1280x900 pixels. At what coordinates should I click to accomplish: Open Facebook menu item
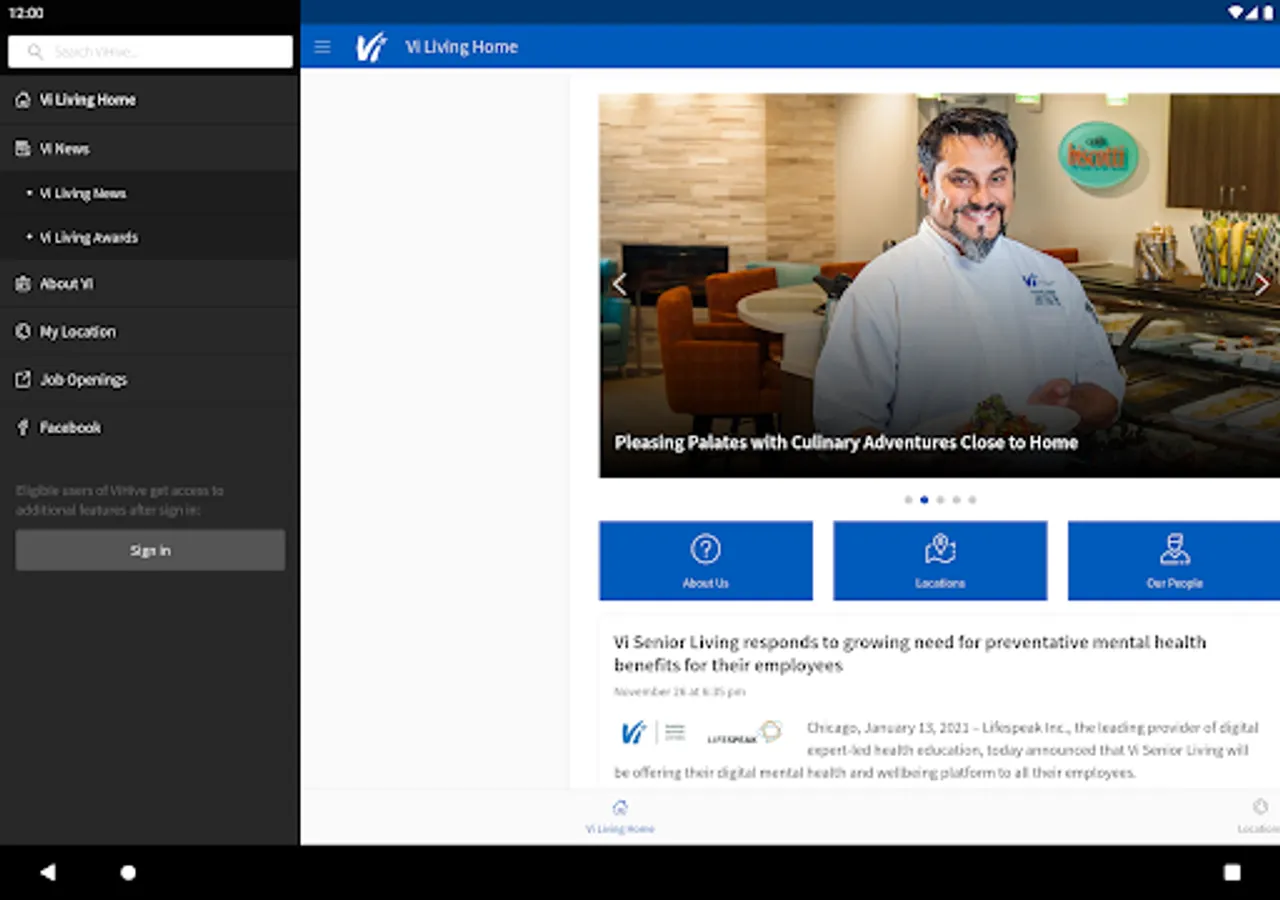(150, 428)
